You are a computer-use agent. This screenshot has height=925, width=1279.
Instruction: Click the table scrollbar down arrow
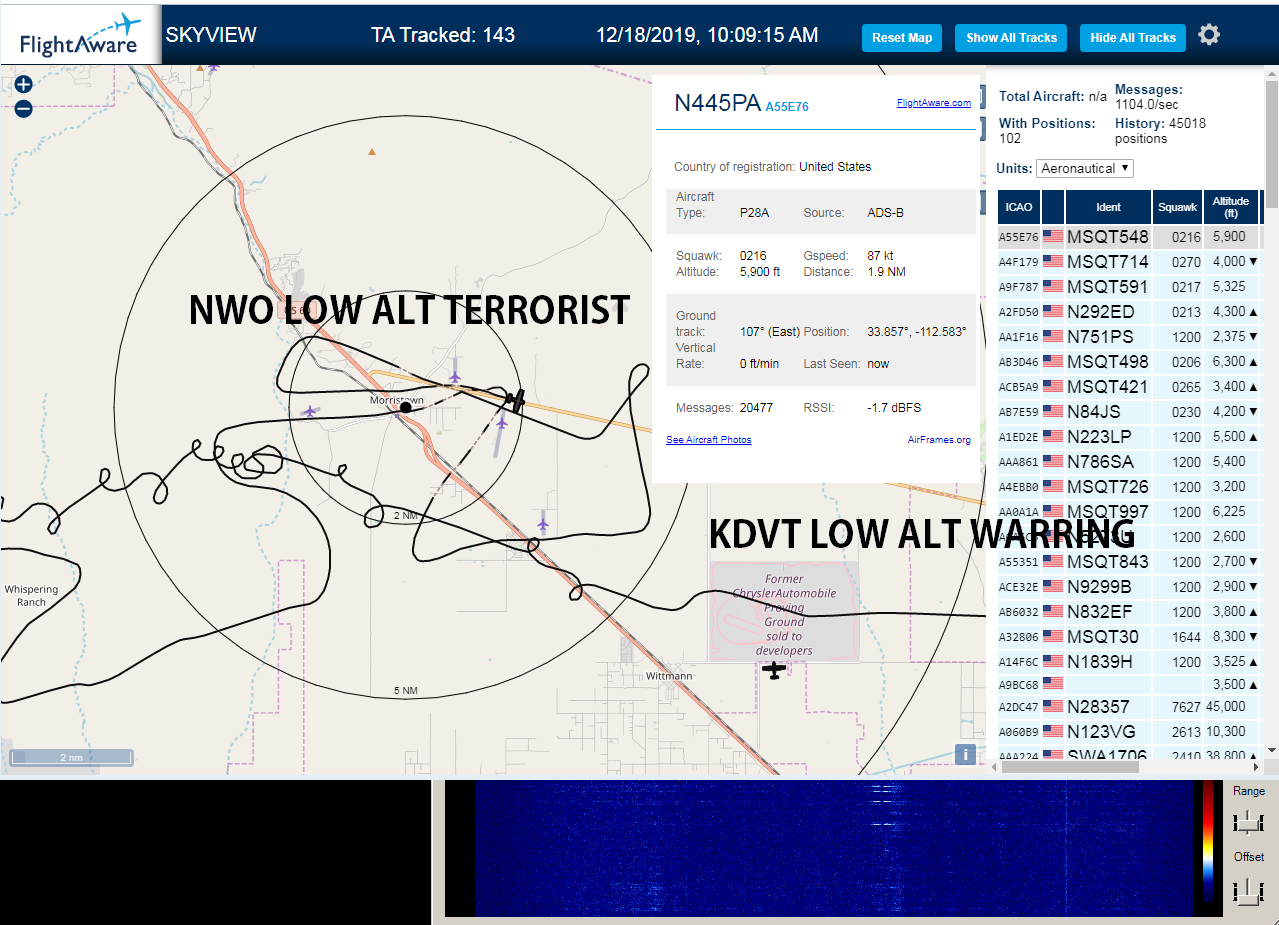point(1272,750)
